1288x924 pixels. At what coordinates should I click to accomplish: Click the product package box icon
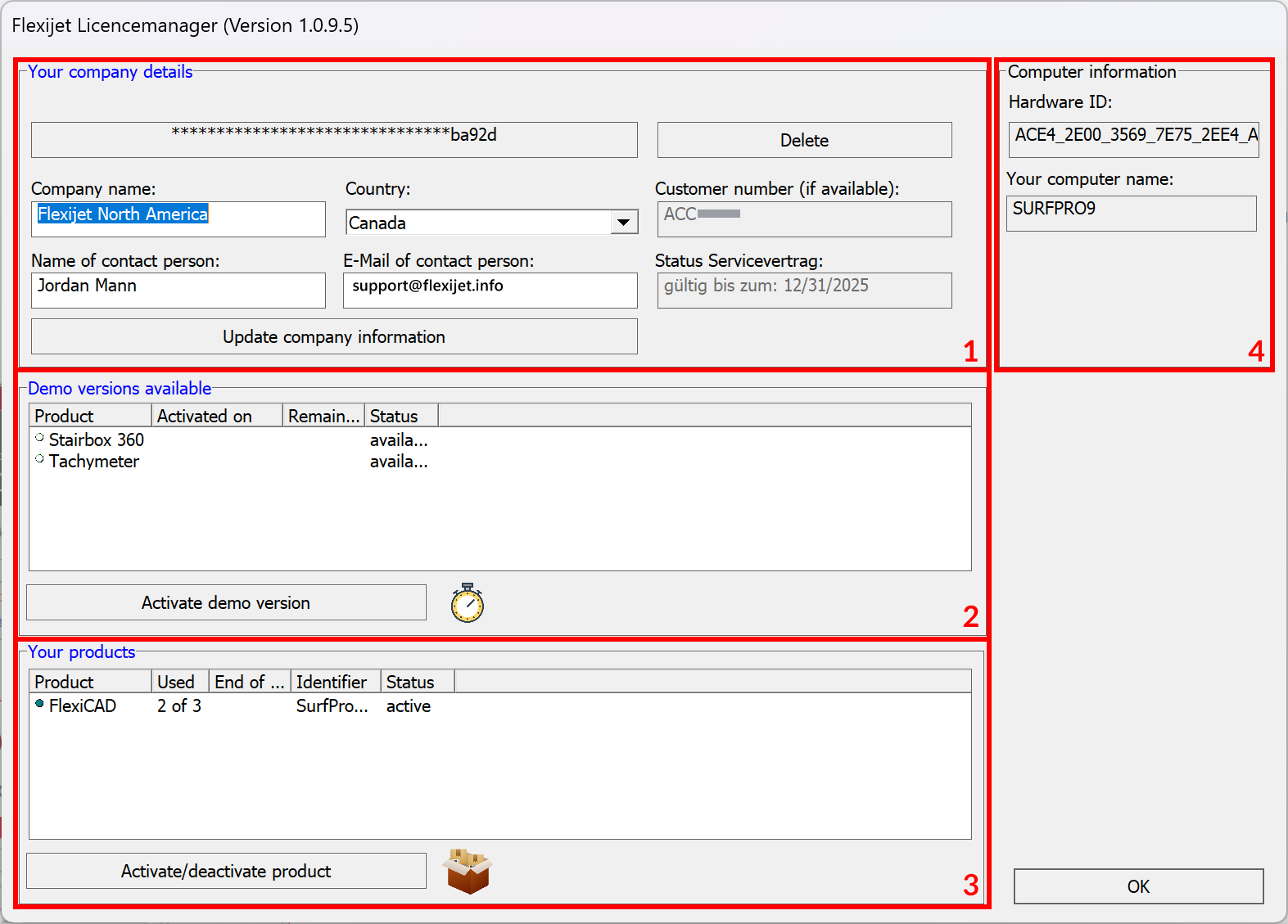coord(468,871)
